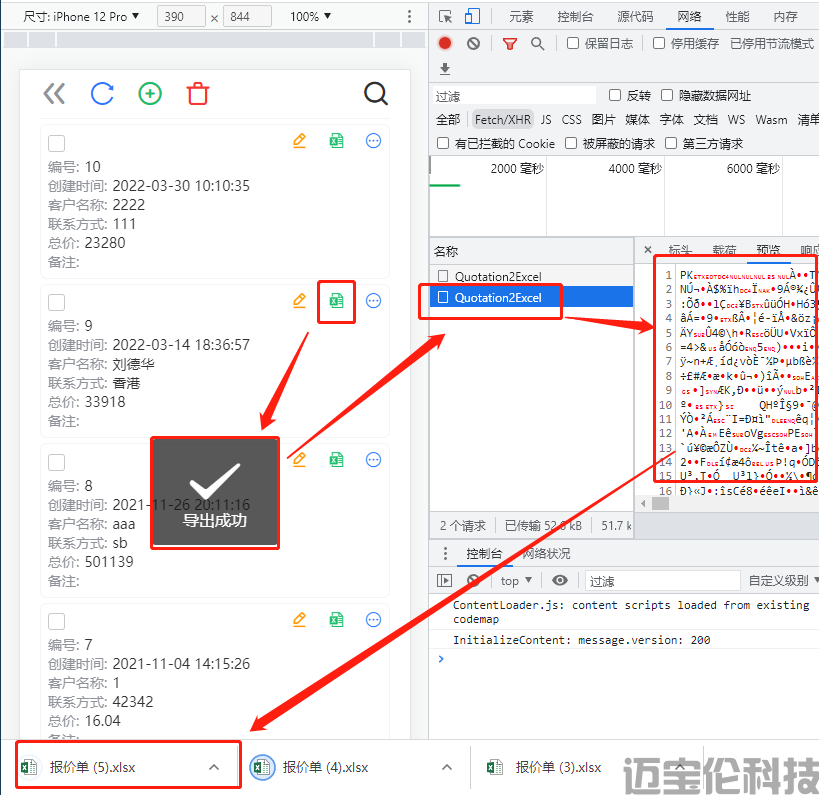Open more options for quotation number 9
The width and height of the screenshot is (819, 795).
click(373, 300)
